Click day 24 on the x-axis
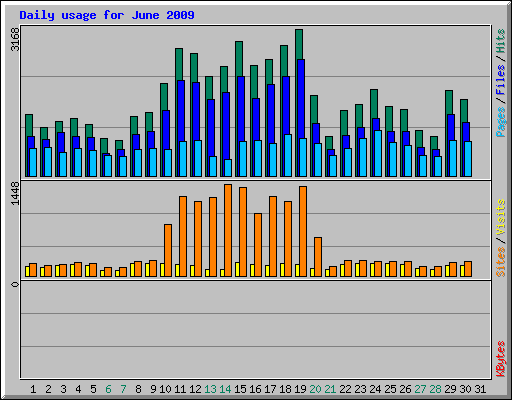Image resolution: width=512 pixels, height=400 pixels. pos(375,389)
